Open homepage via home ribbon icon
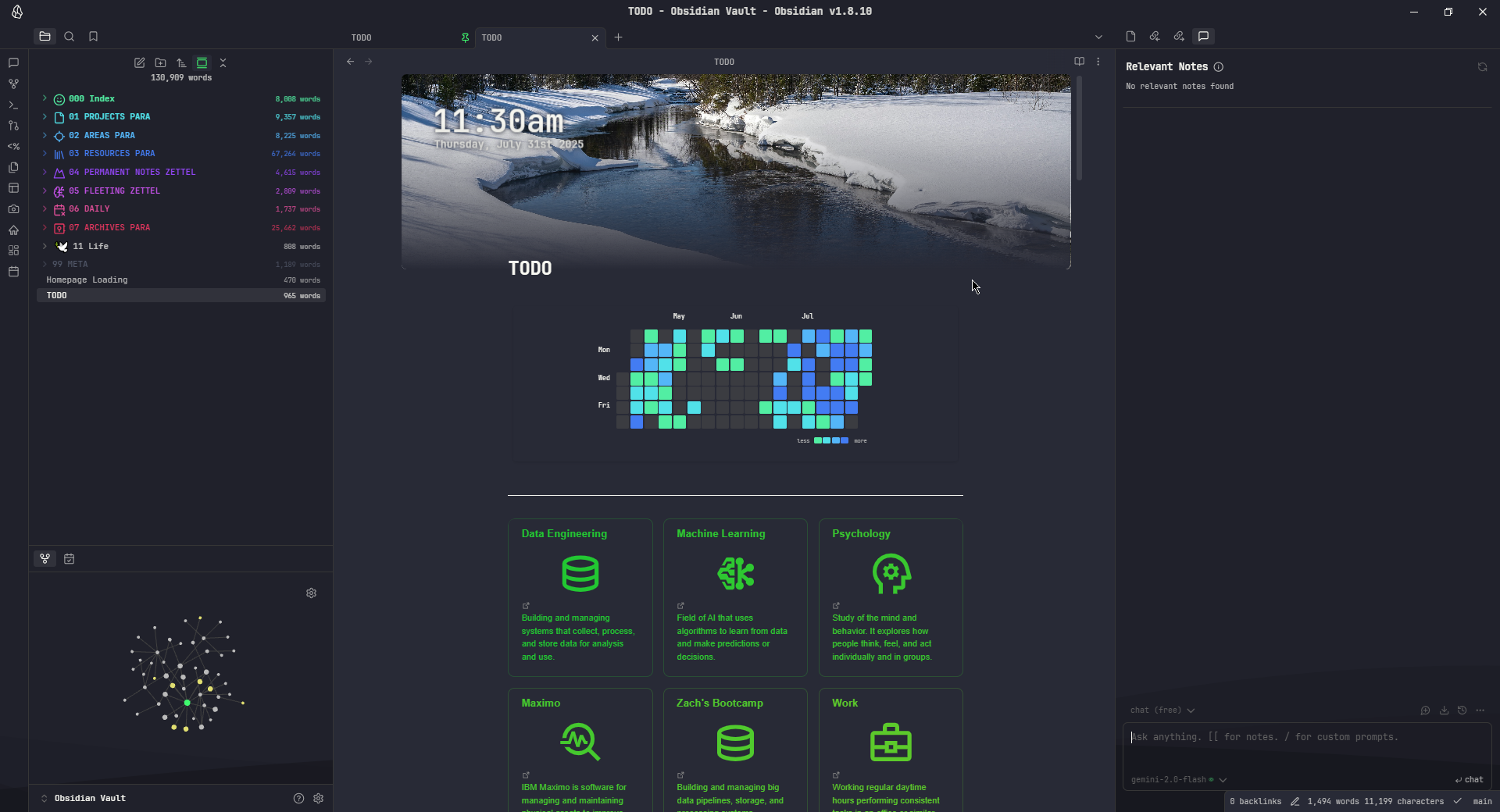The image size is (1500, 812). coord(13,230)
